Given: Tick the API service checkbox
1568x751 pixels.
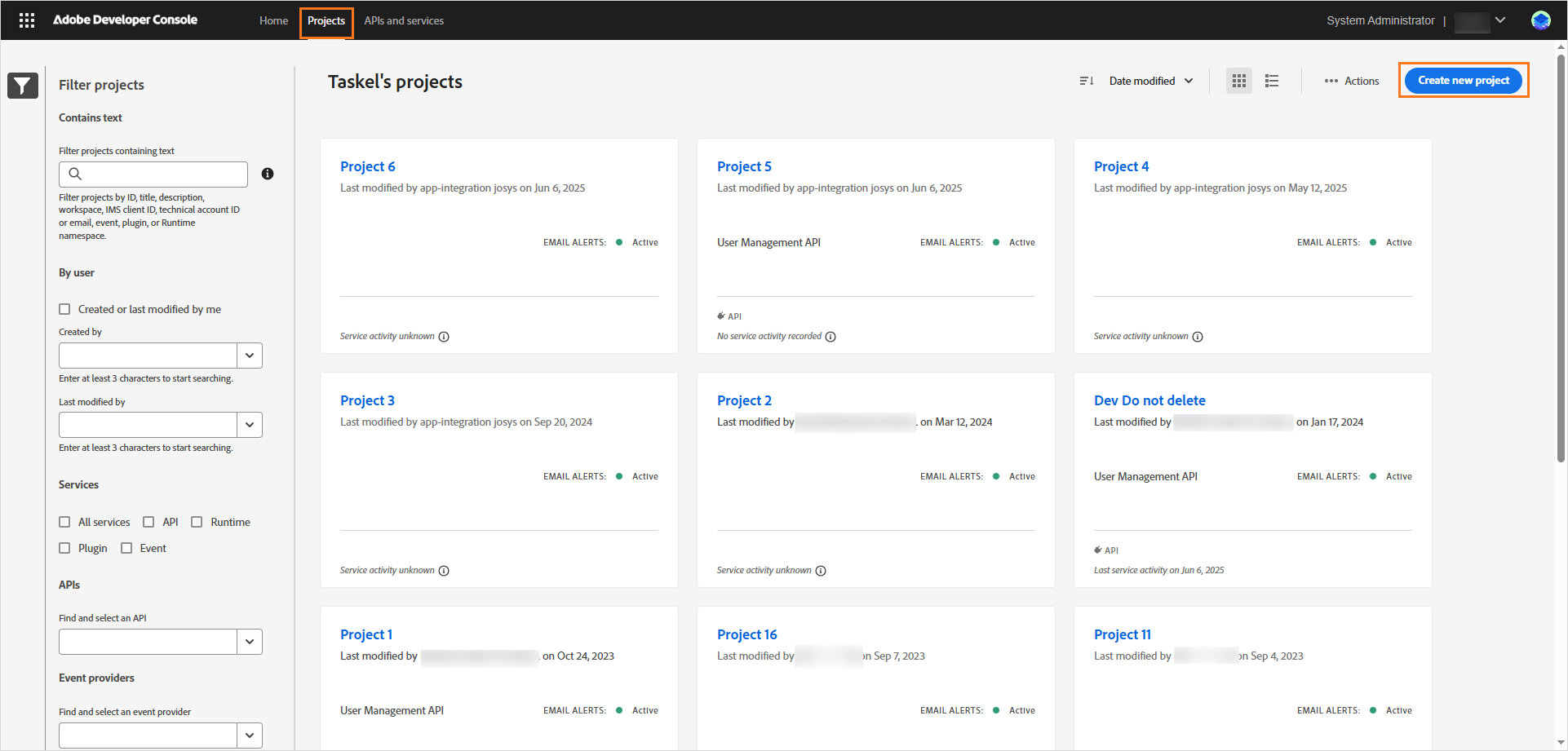Looking at the screenshot, I should (148, 522).
